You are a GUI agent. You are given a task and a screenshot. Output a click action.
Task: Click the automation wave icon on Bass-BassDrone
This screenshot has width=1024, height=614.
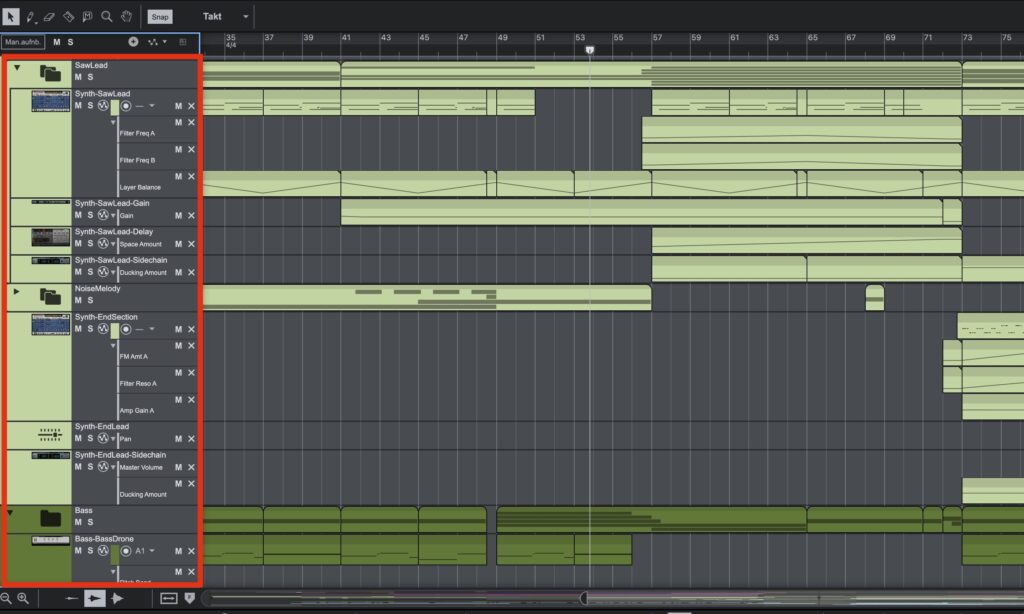click(103, 551)
